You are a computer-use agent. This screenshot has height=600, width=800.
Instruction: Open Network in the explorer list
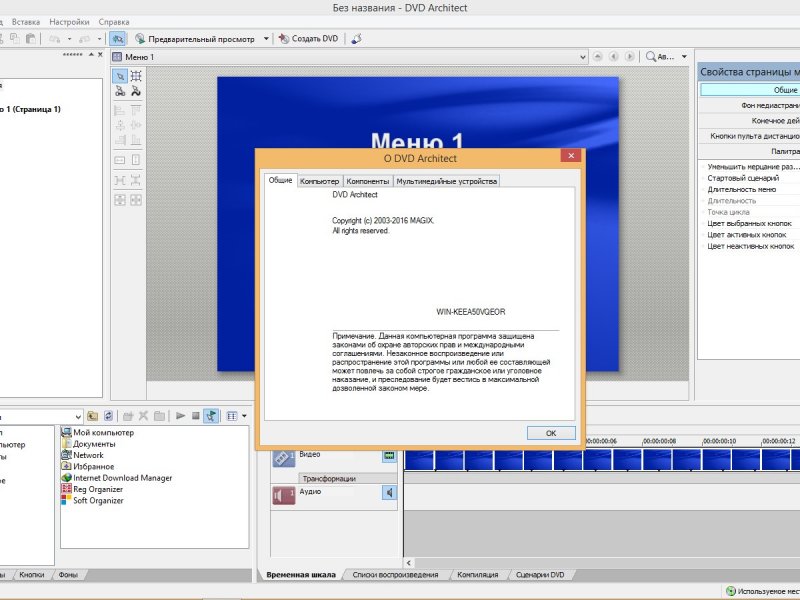(x=83, y=455)
